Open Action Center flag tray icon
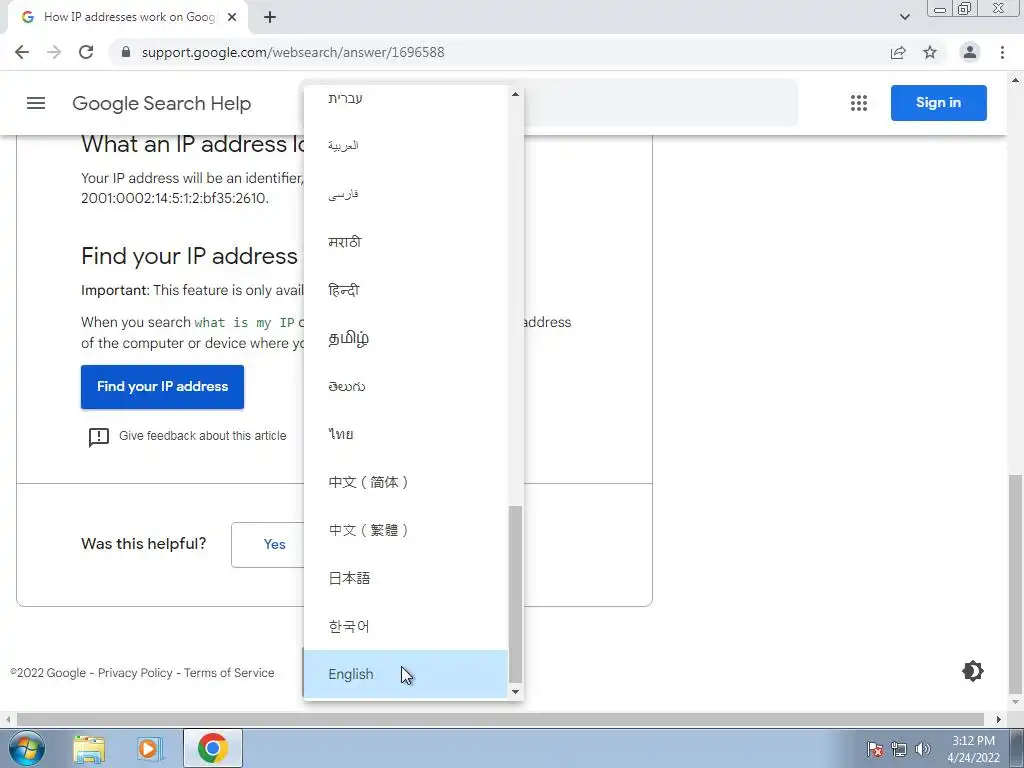This screenshot has height=768, width=1024. coord(875,749)
